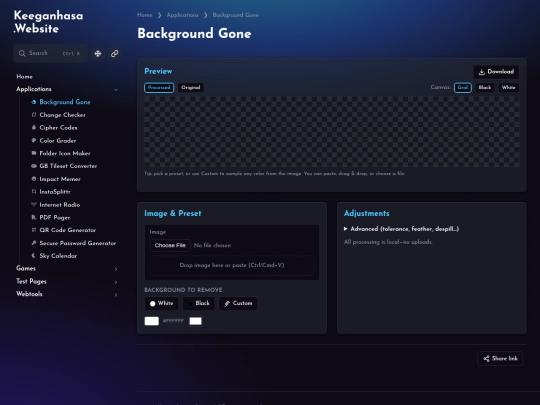
Task: Click the Impact Memer face icon
Action: coord(34,179)
